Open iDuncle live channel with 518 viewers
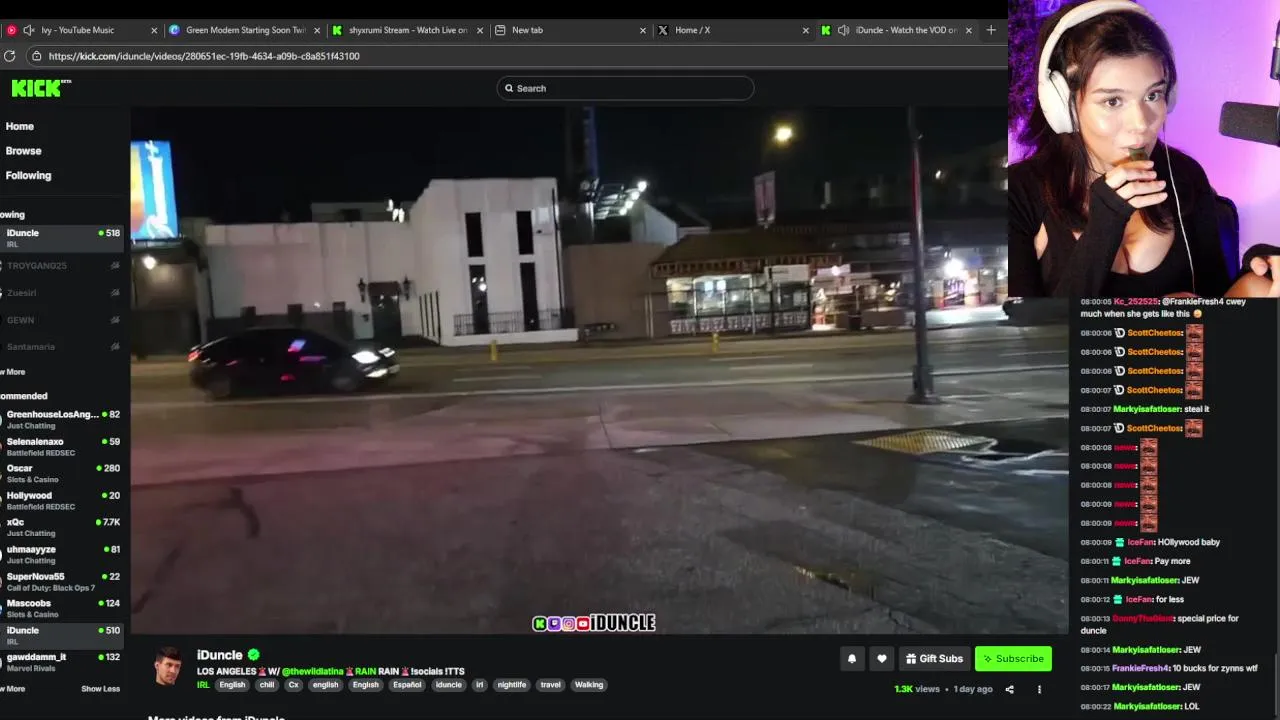The image size is (1280, 720). (x=62, y=238)
